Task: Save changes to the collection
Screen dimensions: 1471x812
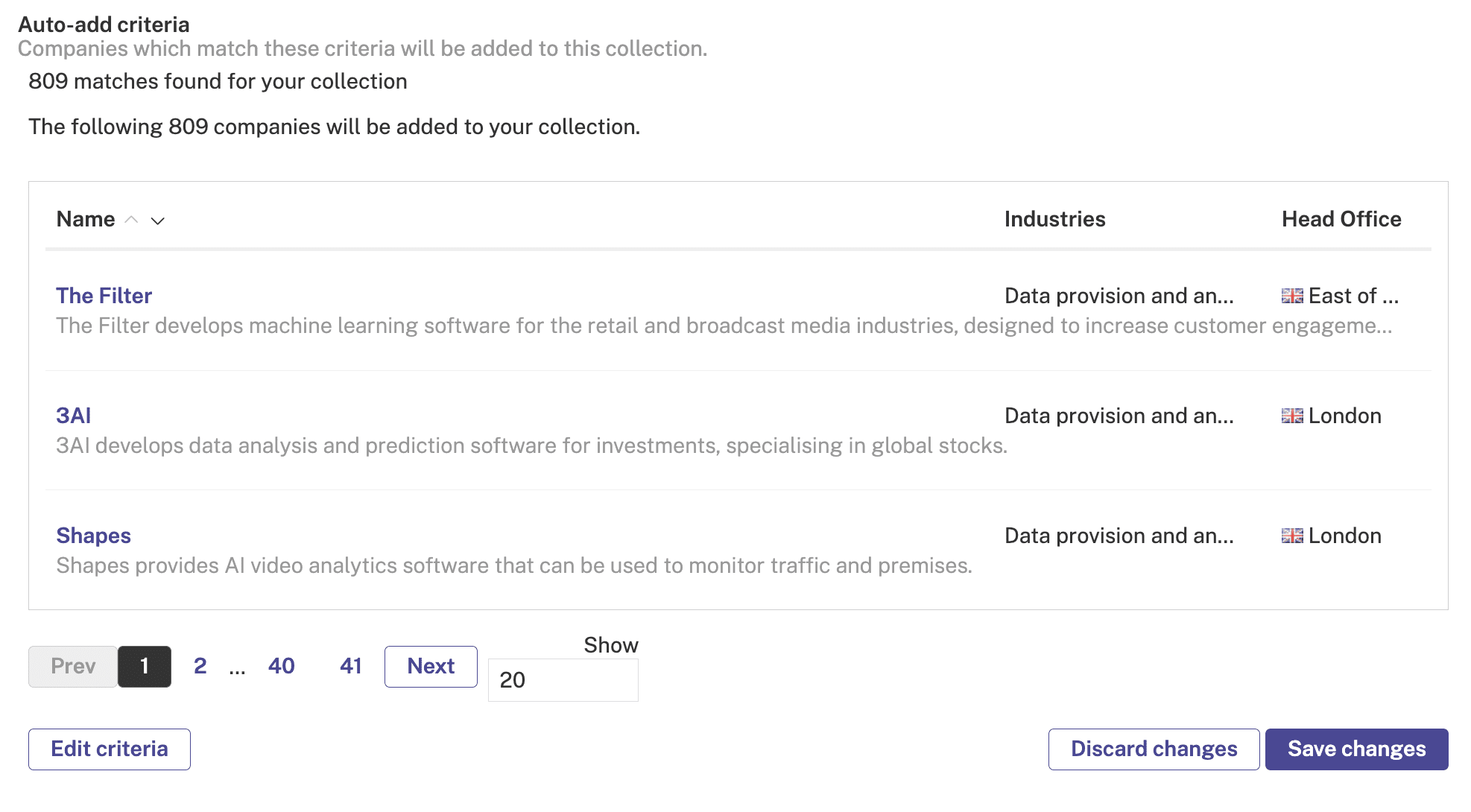Action: click(1356, 749)
